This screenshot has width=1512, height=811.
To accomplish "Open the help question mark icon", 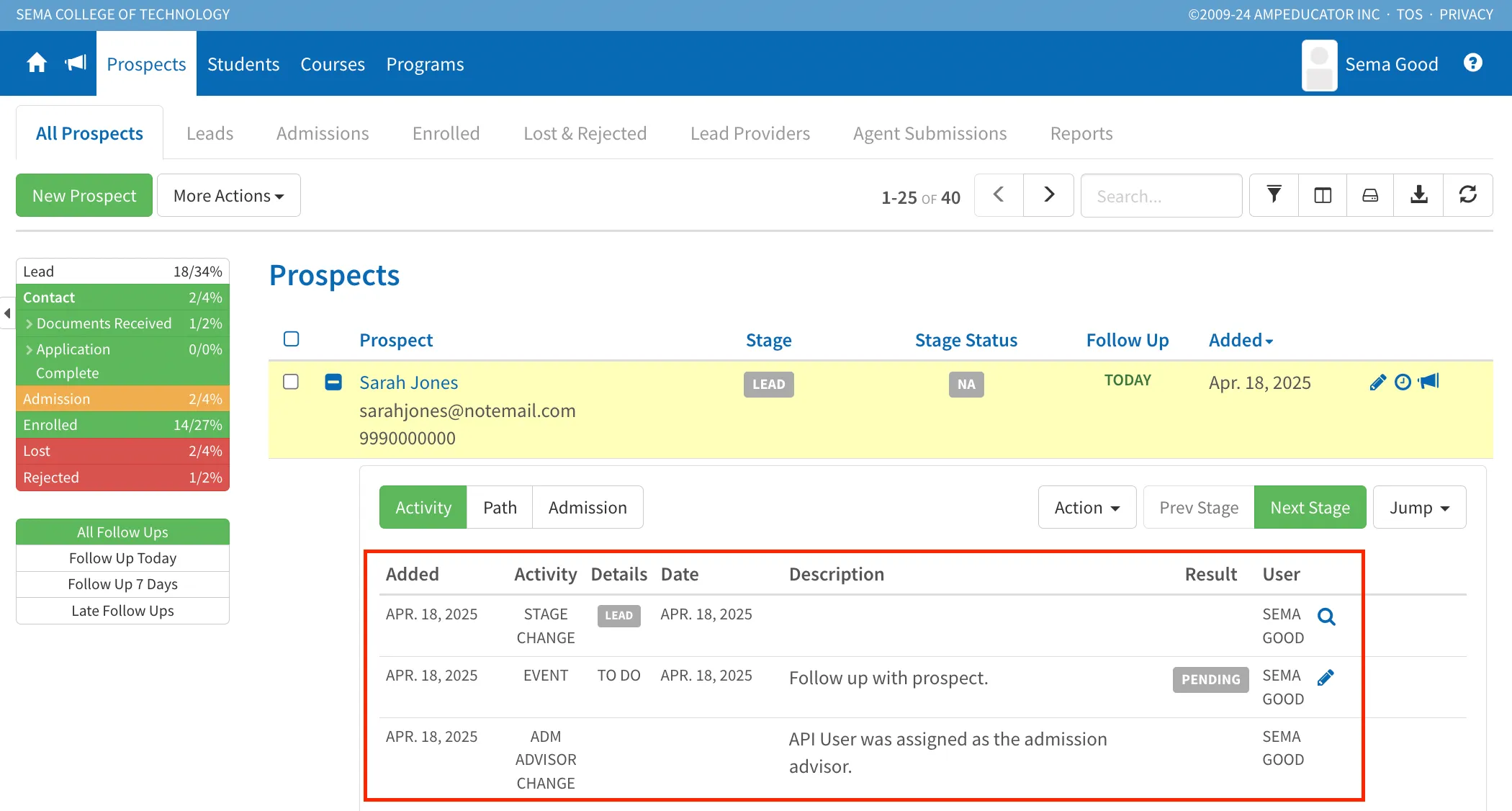I will (1473, 63).
